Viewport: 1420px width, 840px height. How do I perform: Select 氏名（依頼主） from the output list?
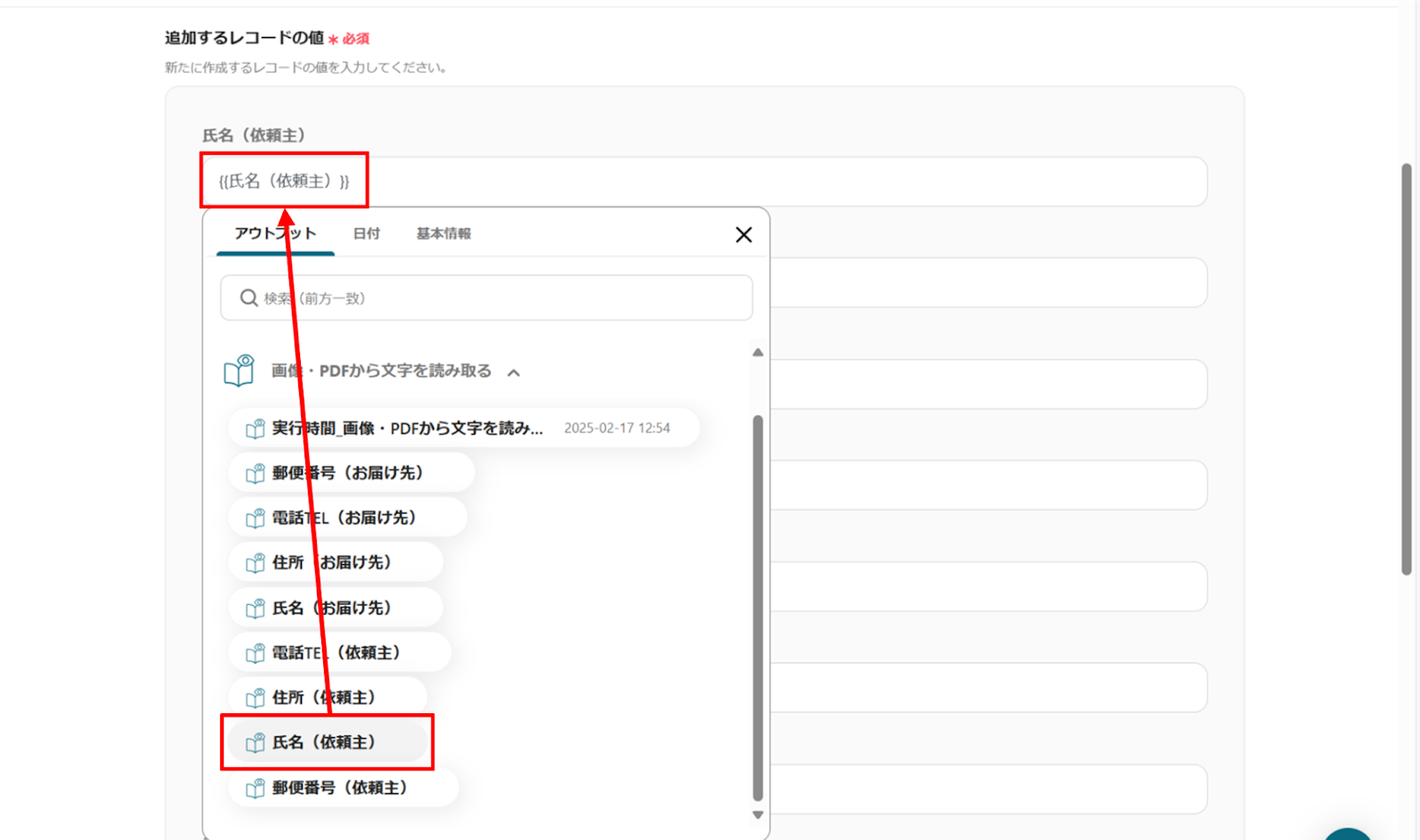[327, 742]
